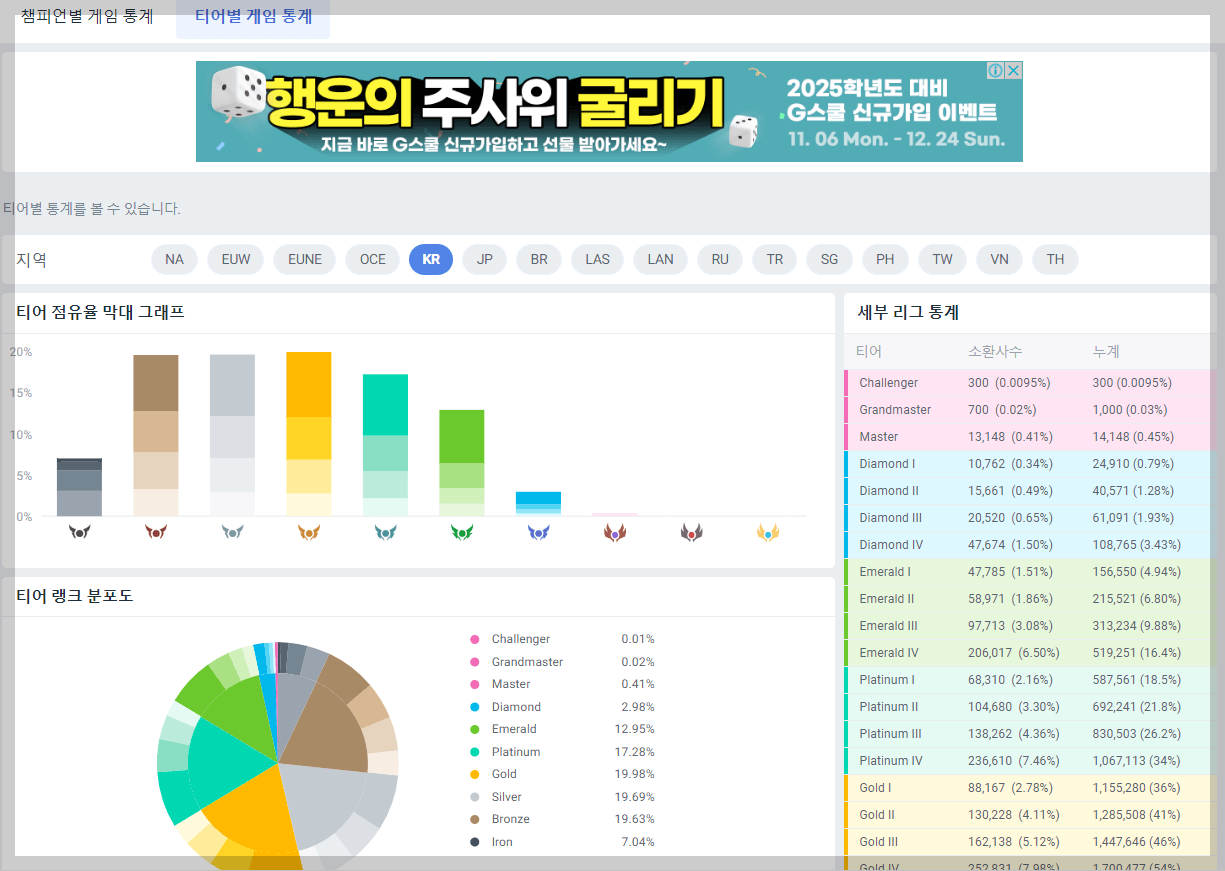This screenshot has height=871, width=1225.
Task: Click the Diamond rank emblem icon
Action: [x=539, y=532]
